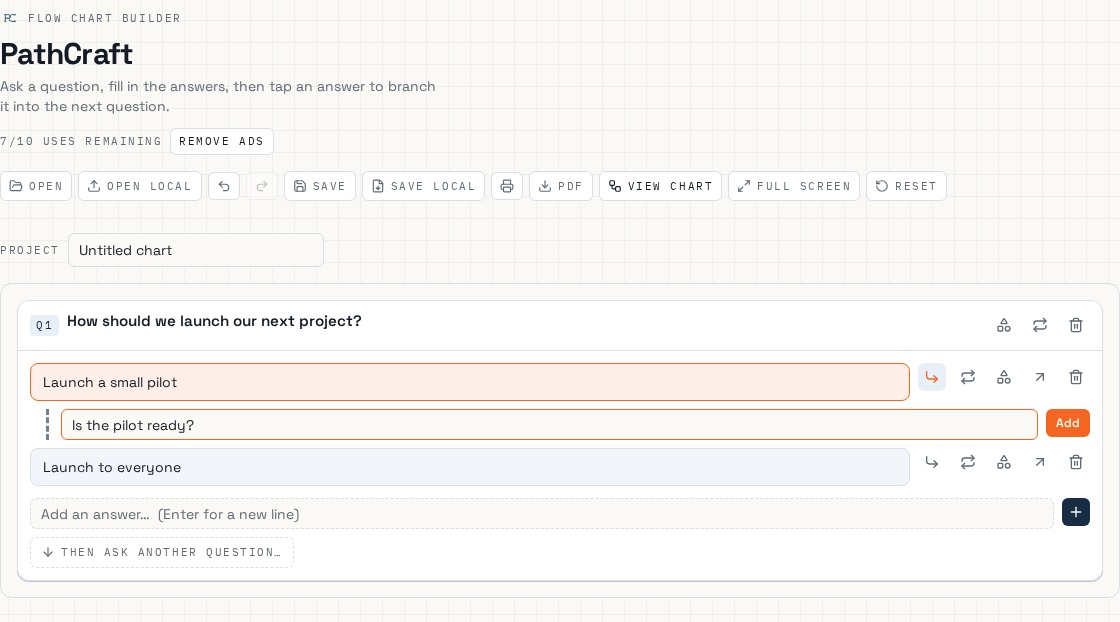The width and height of the screenshot is (1120, 622).
Task: Undo the last action
Action: pos(224,186)
